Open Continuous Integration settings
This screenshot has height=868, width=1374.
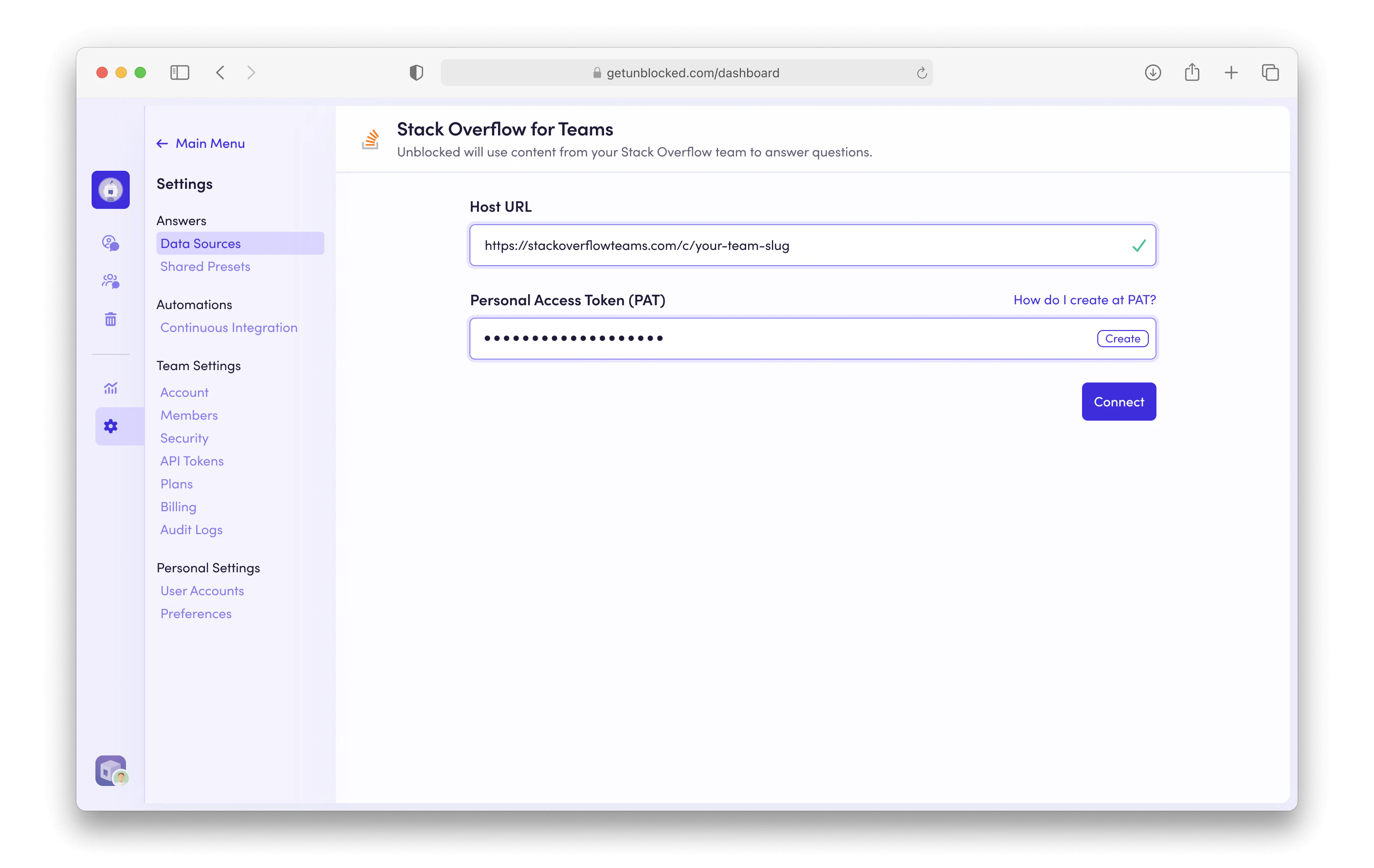click(x=229, y=327)
